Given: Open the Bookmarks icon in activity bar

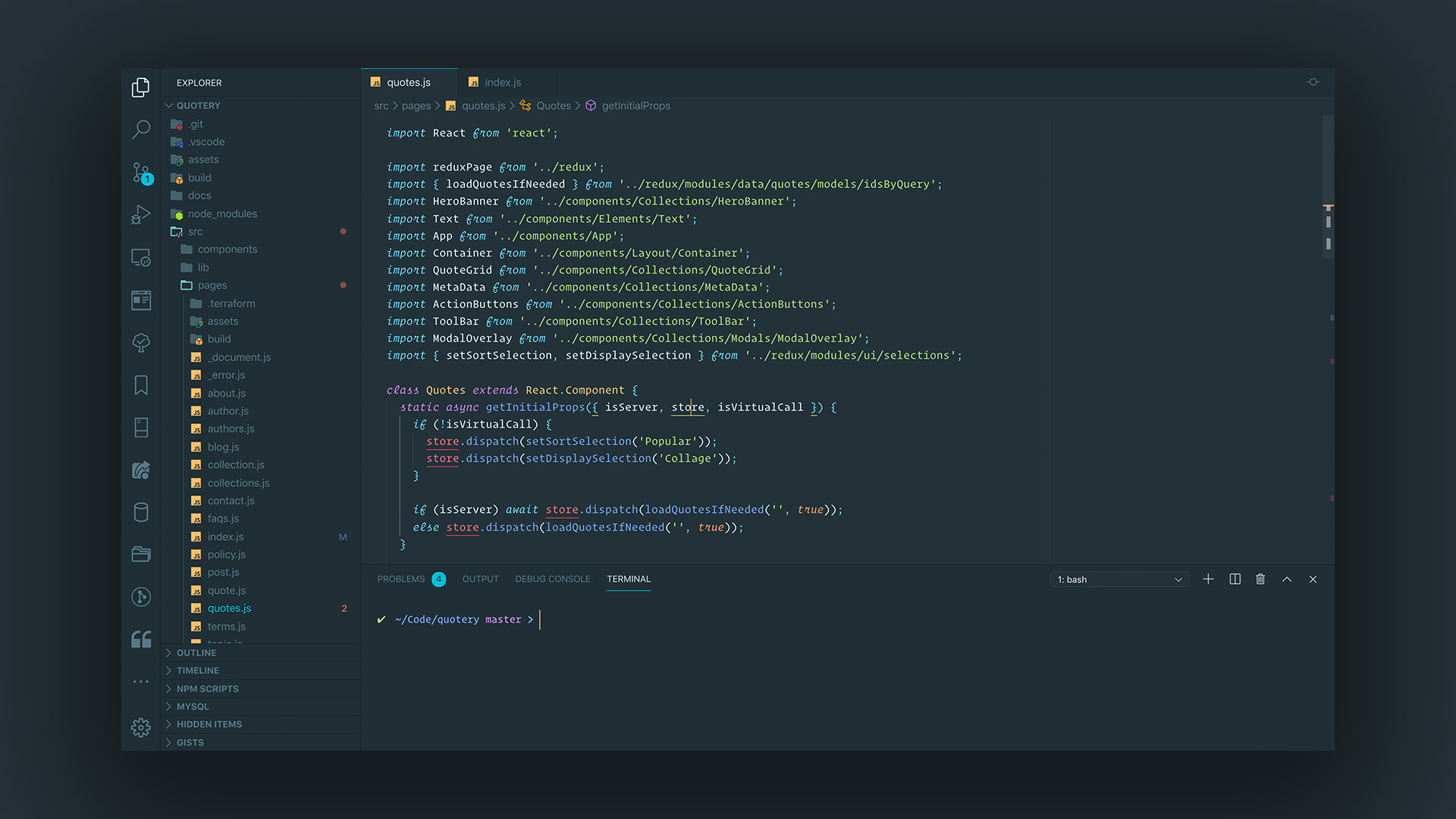Looking at the screenshot, I should tap(141, 385).
